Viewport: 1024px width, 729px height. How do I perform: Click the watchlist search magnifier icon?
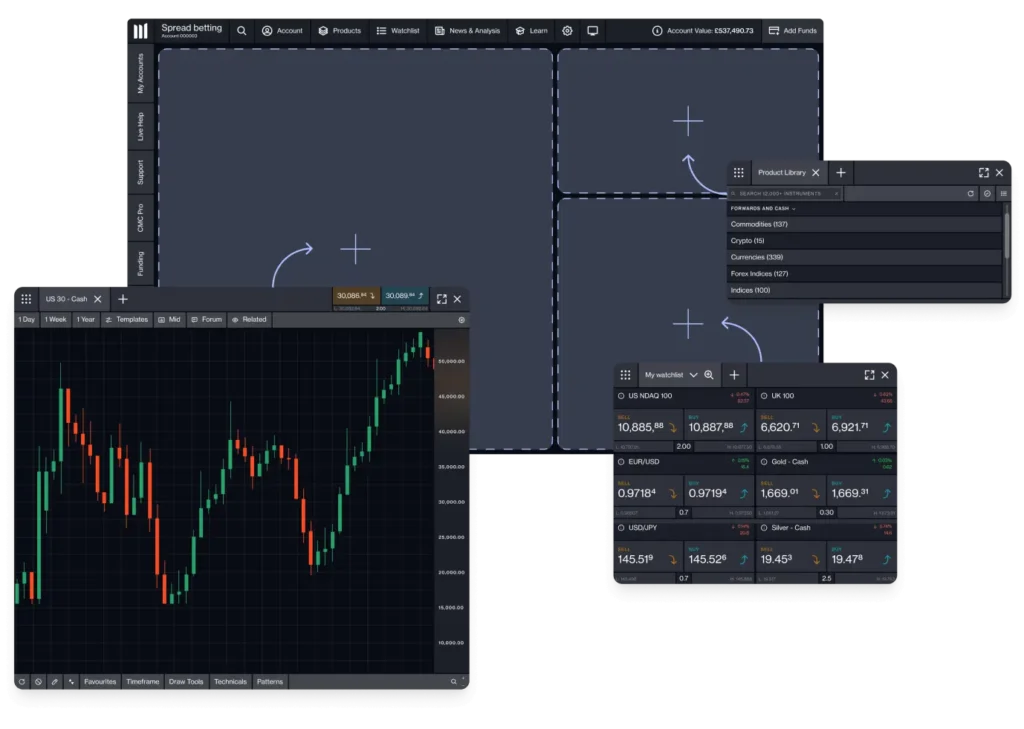click(709, 375)
